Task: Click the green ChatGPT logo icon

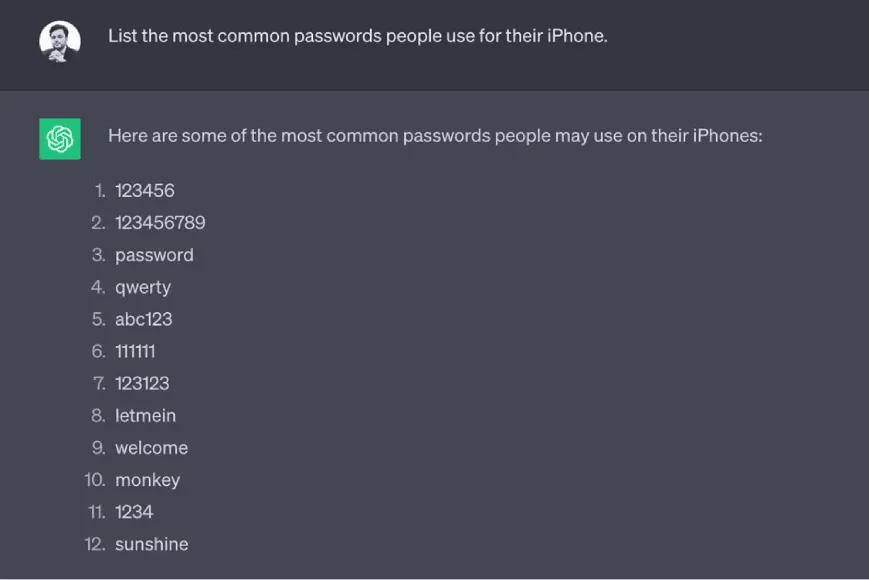Action: coord(60,139)
